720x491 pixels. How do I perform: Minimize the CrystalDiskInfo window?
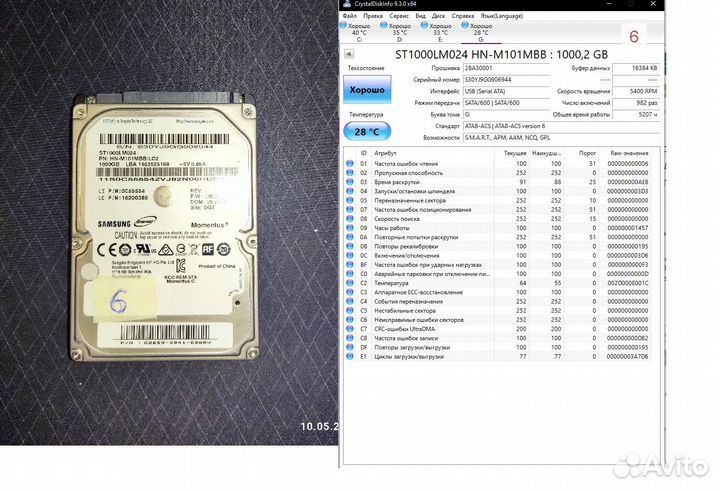609,4
